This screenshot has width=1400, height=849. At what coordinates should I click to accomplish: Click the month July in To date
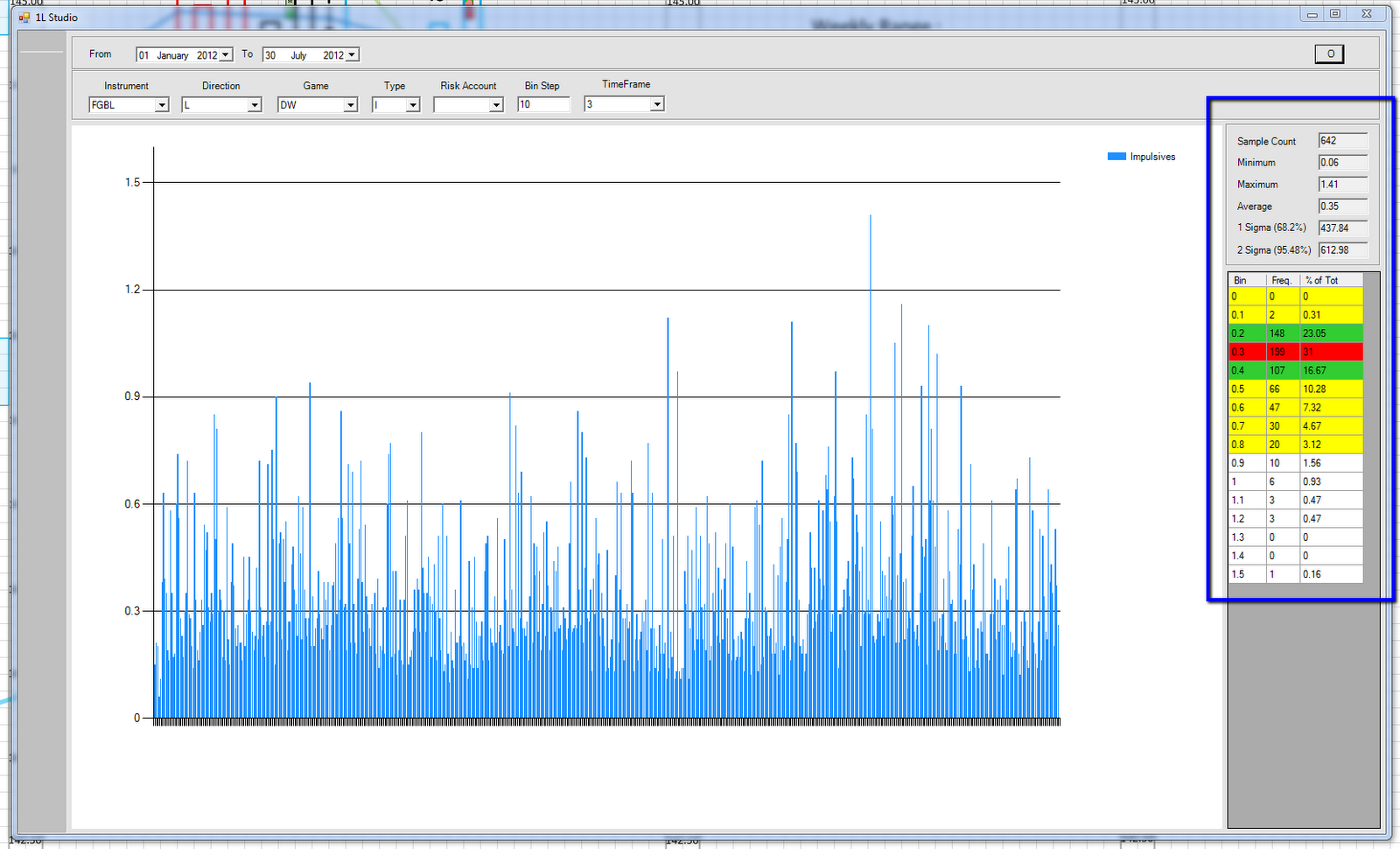(298, 55)
